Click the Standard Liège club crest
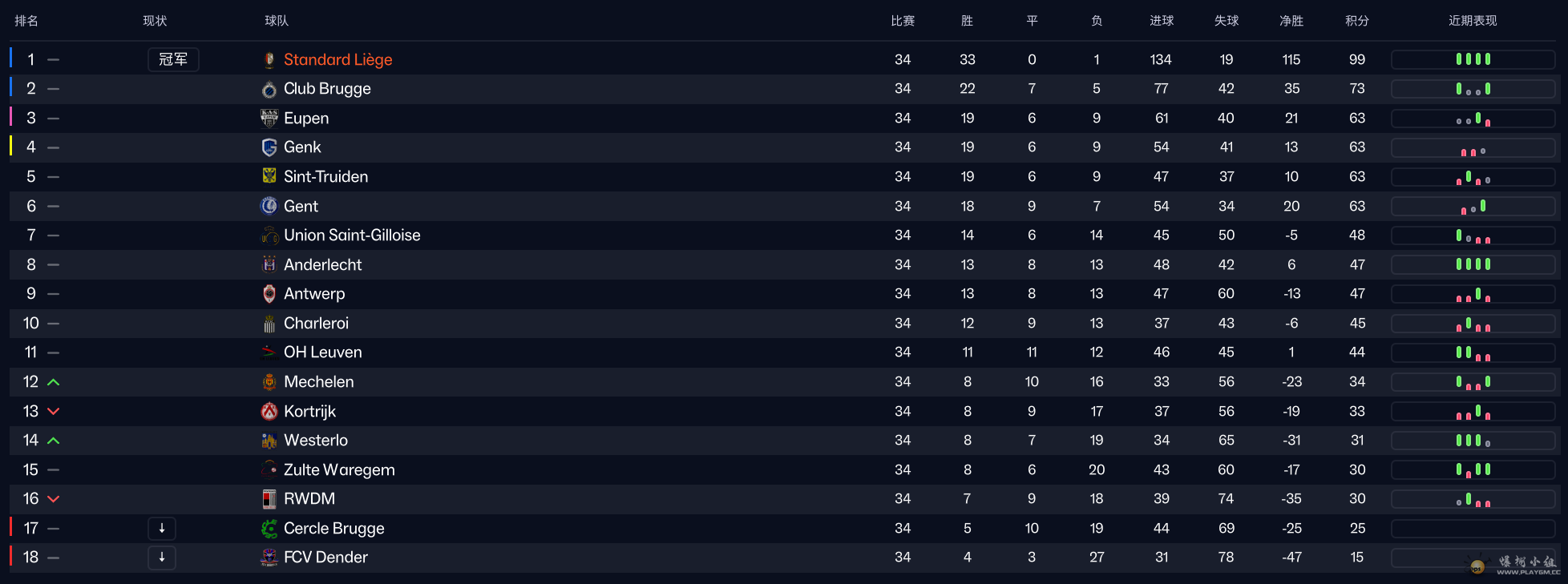The height and width of the screenshot is (584, 1568). coord(269,60)
